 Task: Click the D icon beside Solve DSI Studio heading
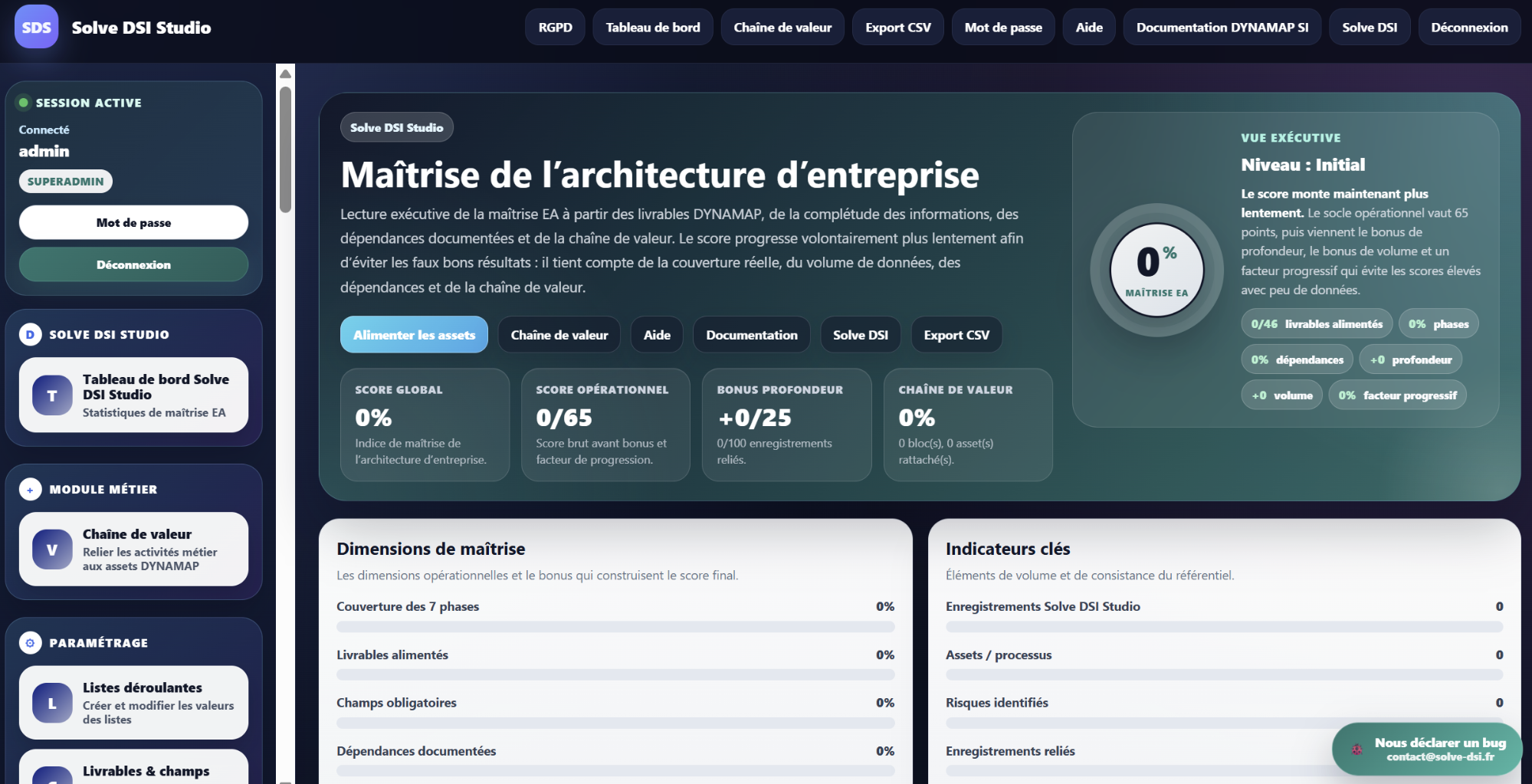[x=30, y=334]
